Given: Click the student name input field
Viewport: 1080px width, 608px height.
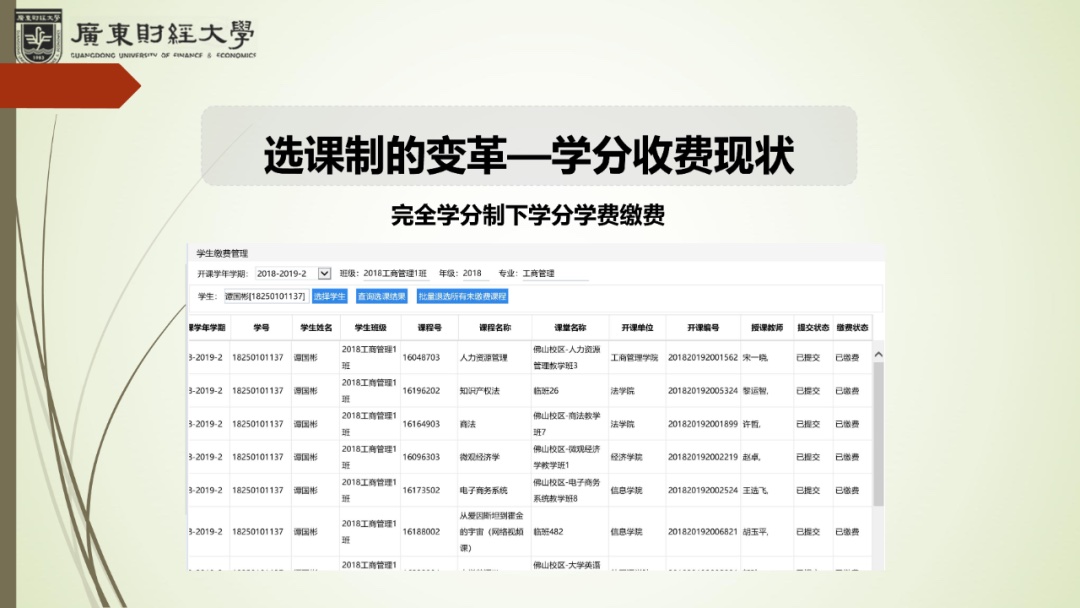Looking at the screenshot, I should point(264,296).
